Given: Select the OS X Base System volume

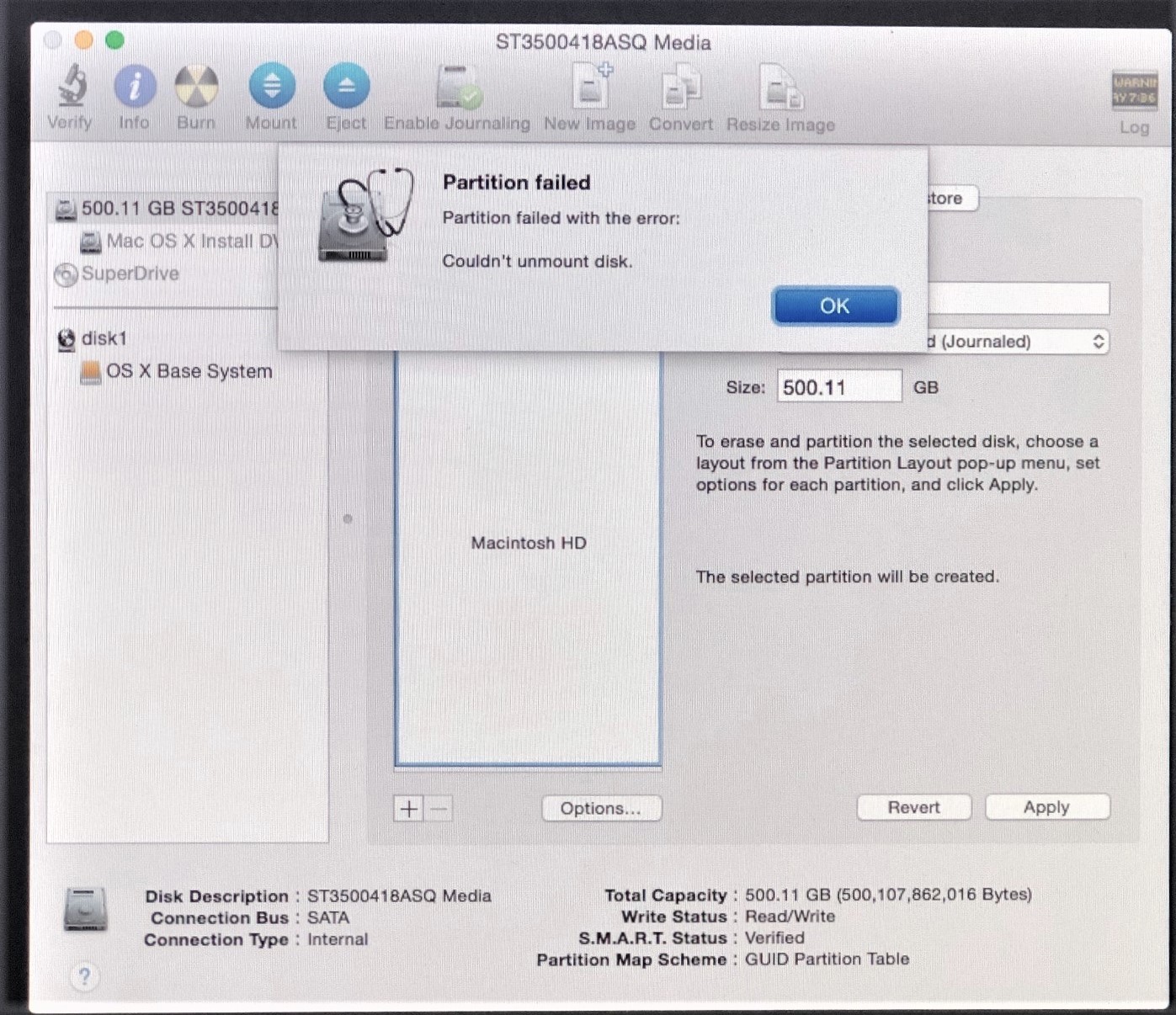Looking at the screenshot, I should 176,372.
